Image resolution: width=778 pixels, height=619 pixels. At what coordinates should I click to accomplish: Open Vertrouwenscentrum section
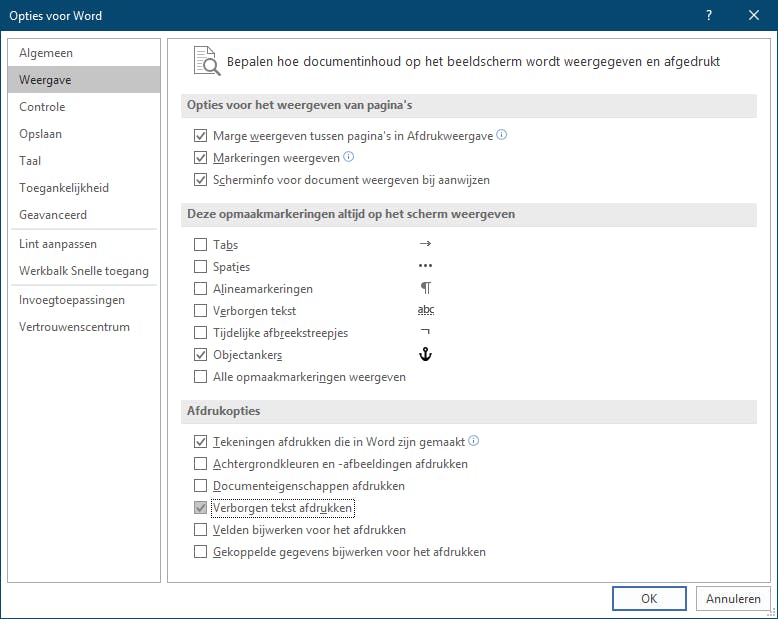pyautogui.click(x=74, y=327)
